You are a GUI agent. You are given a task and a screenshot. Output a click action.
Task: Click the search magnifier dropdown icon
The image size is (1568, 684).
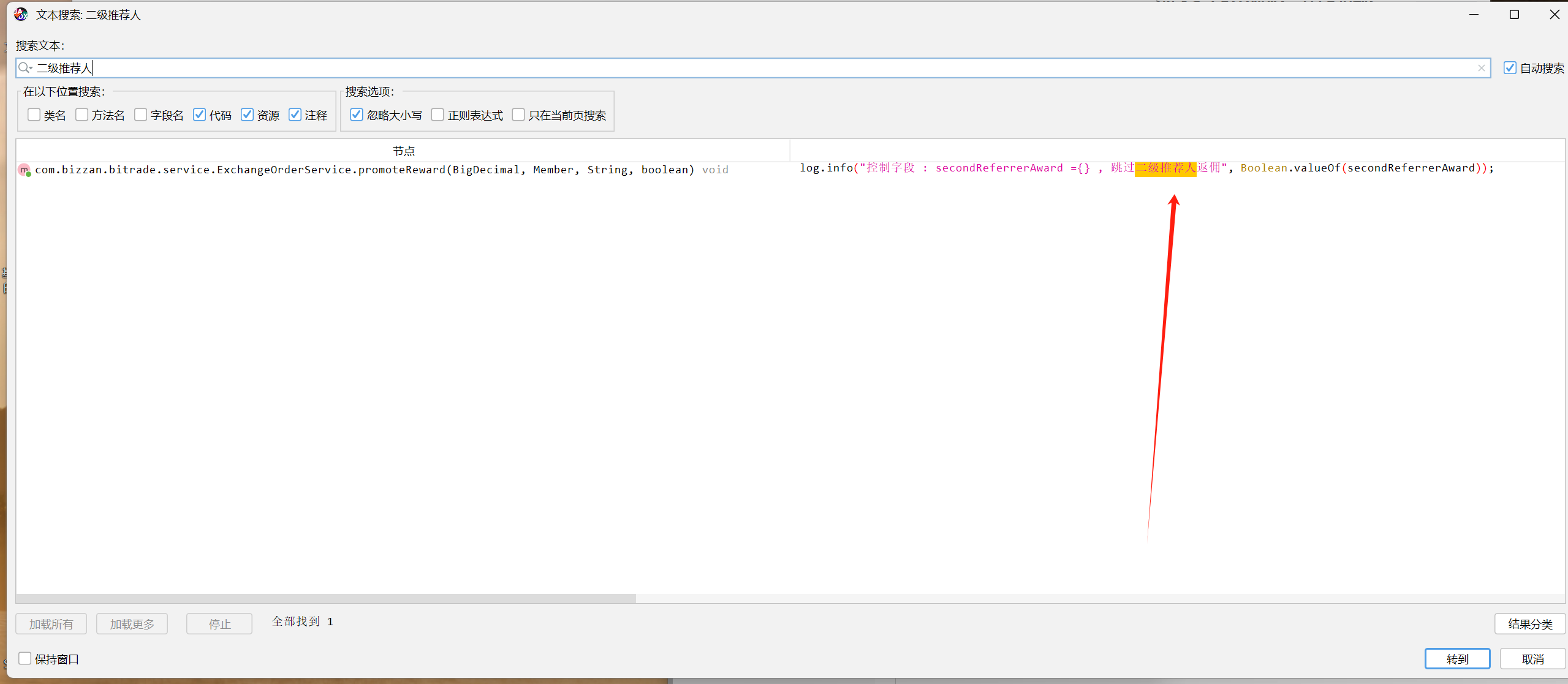coord(25,68)
